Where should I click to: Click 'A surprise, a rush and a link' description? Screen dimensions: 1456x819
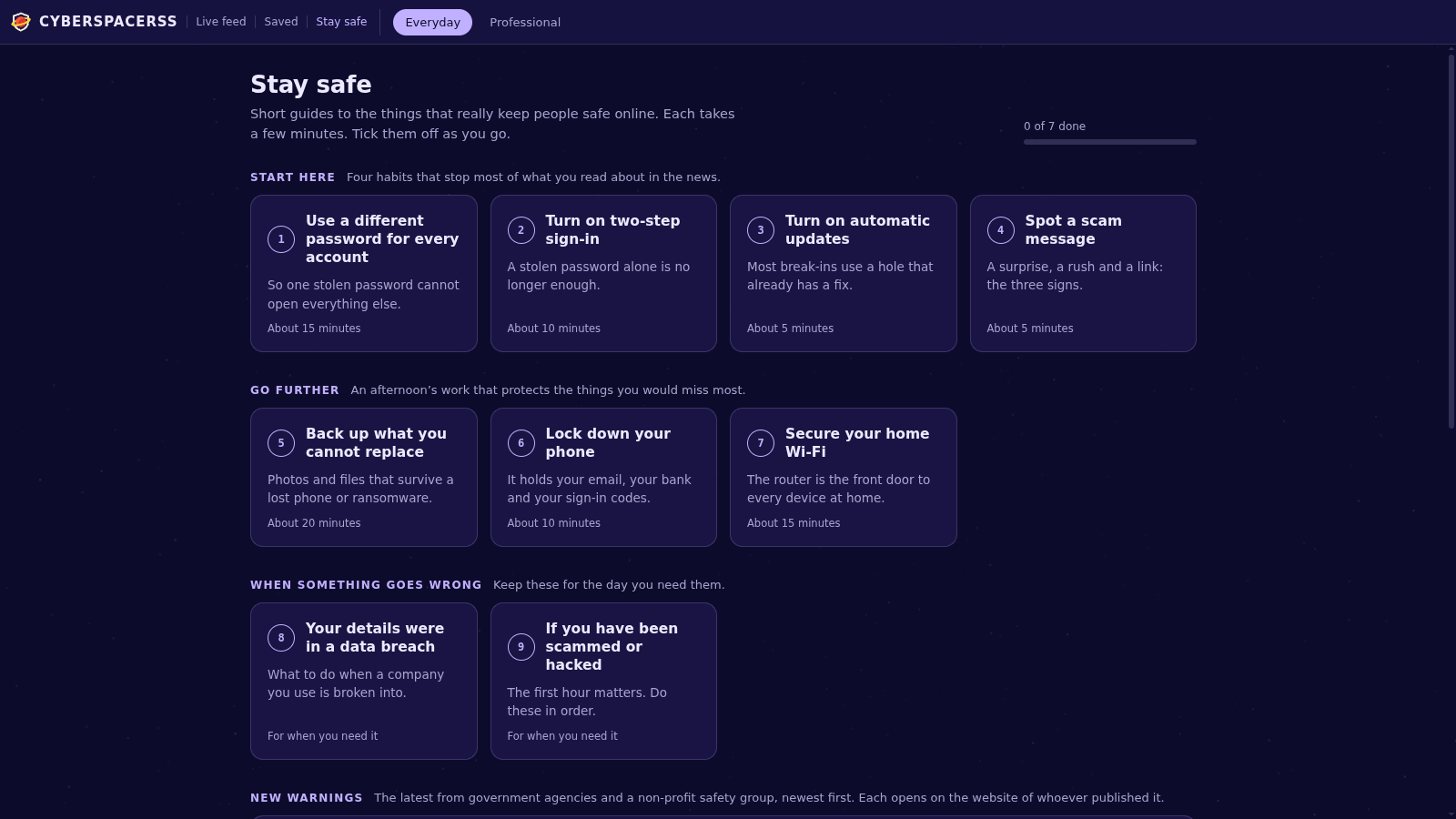(x=1075, y=276)
